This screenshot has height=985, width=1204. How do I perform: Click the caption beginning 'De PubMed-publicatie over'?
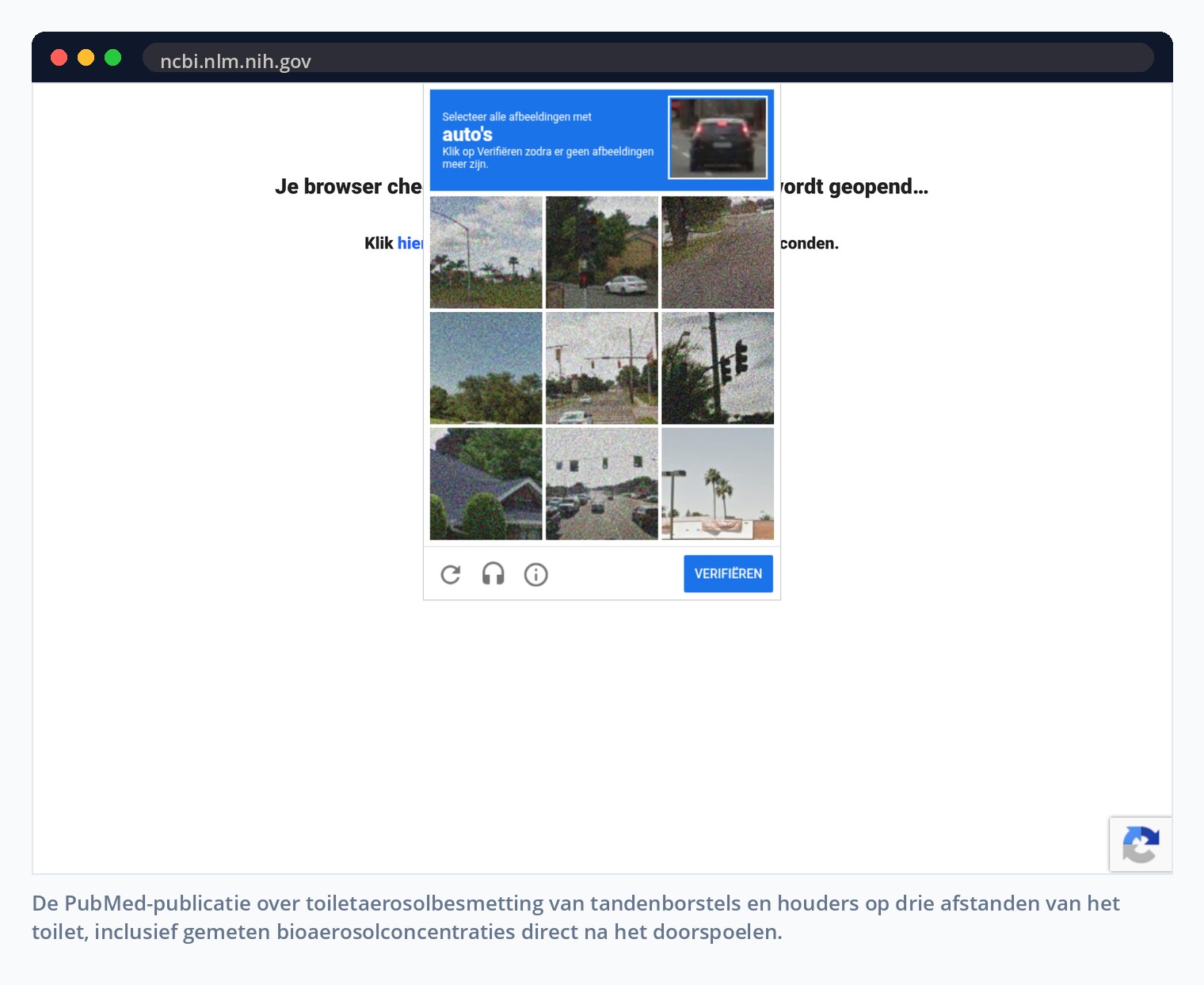[x=576, y=918]
